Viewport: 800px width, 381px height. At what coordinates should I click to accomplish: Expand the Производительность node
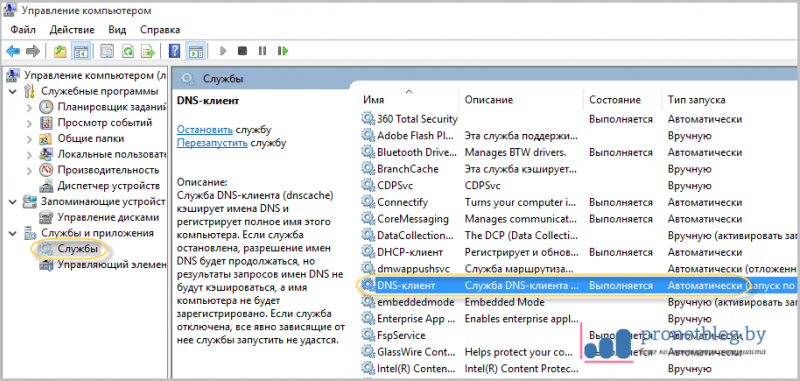pyautogui.click(x=29, y=170)
